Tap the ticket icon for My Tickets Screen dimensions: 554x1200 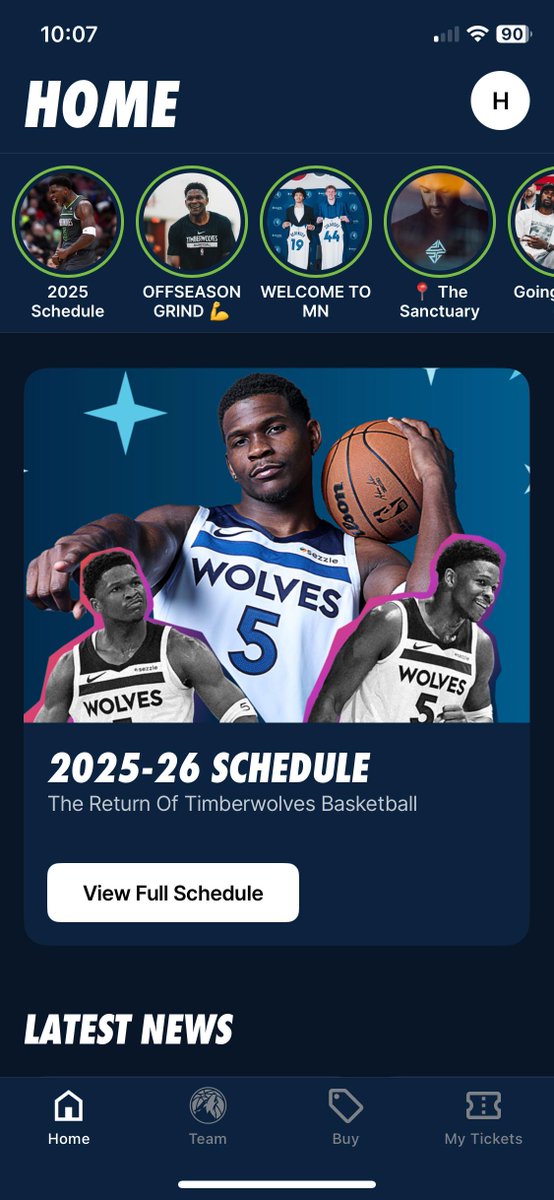(484, 1106)
